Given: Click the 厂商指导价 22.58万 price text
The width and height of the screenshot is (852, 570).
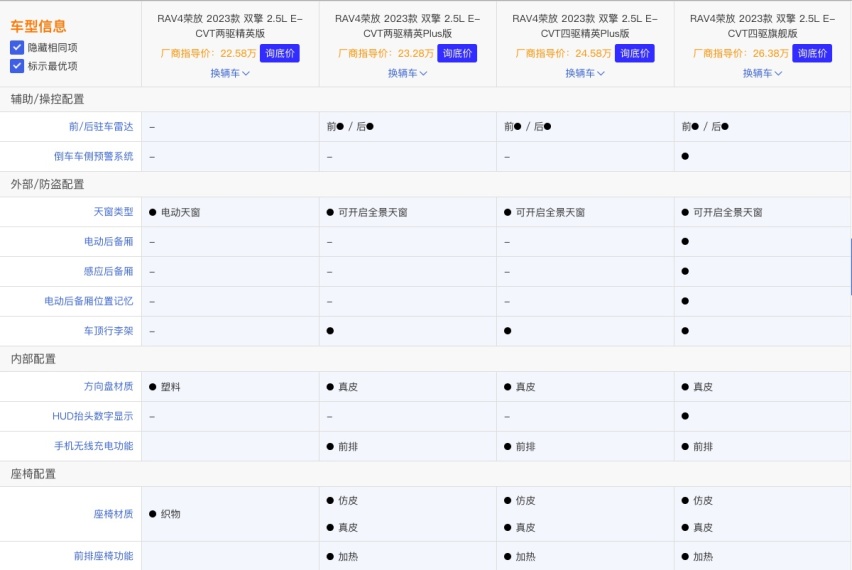Looking at the screenshot, I should coord(208,53).
